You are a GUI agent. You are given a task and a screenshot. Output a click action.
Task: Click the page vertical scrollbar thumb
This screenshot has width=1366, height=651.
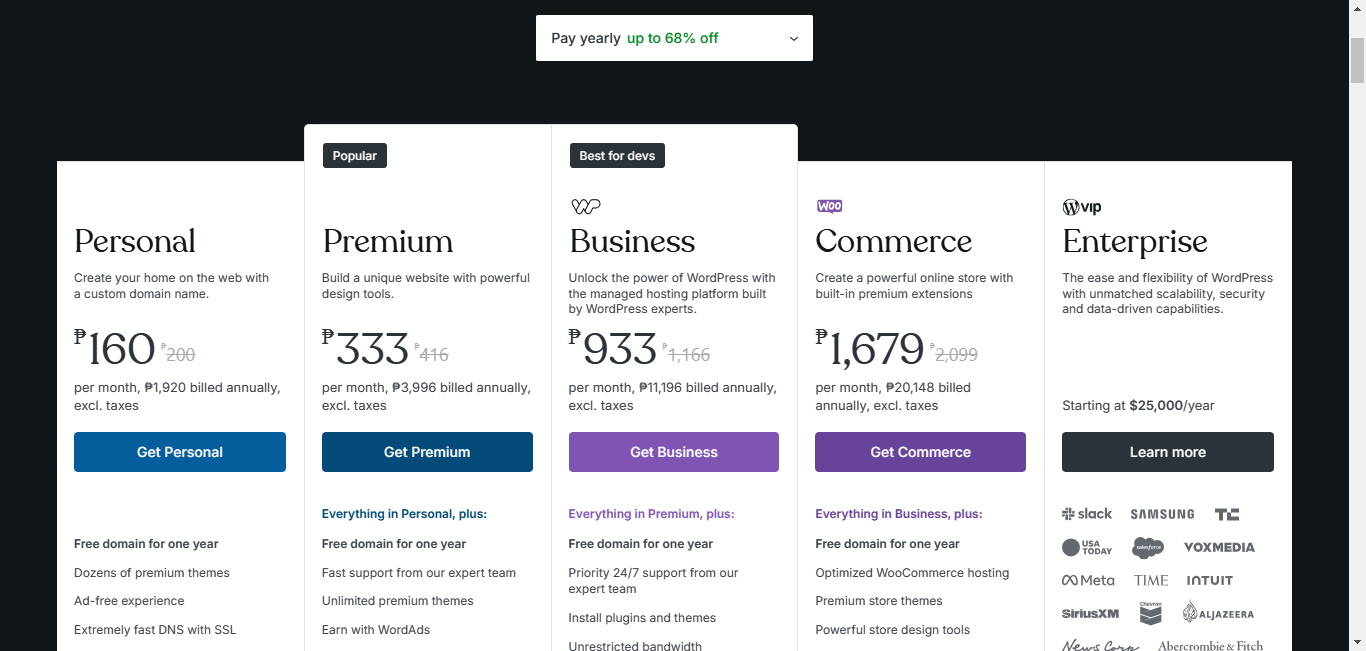[x=1357, y=60]
